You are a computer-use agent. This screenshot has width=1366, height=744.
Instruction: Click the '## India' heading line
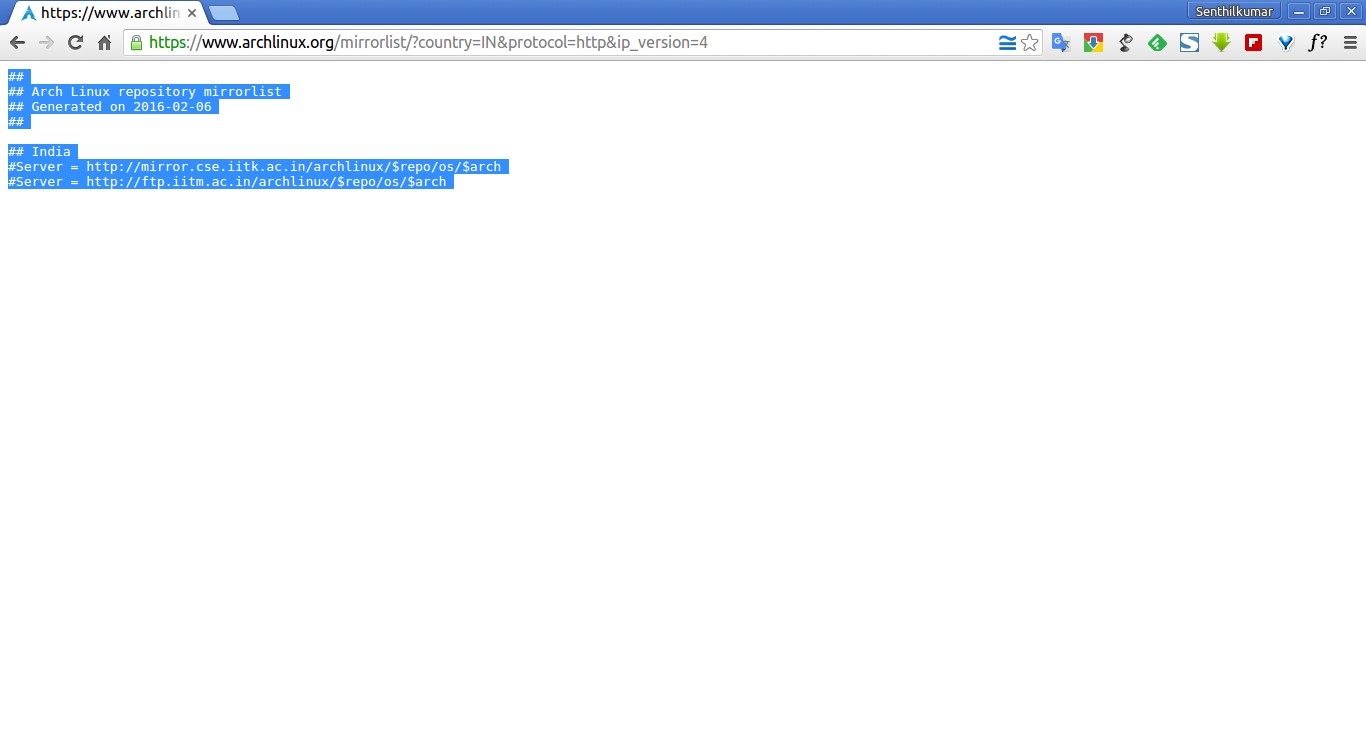pyautogui.click(x=42, y=152)
